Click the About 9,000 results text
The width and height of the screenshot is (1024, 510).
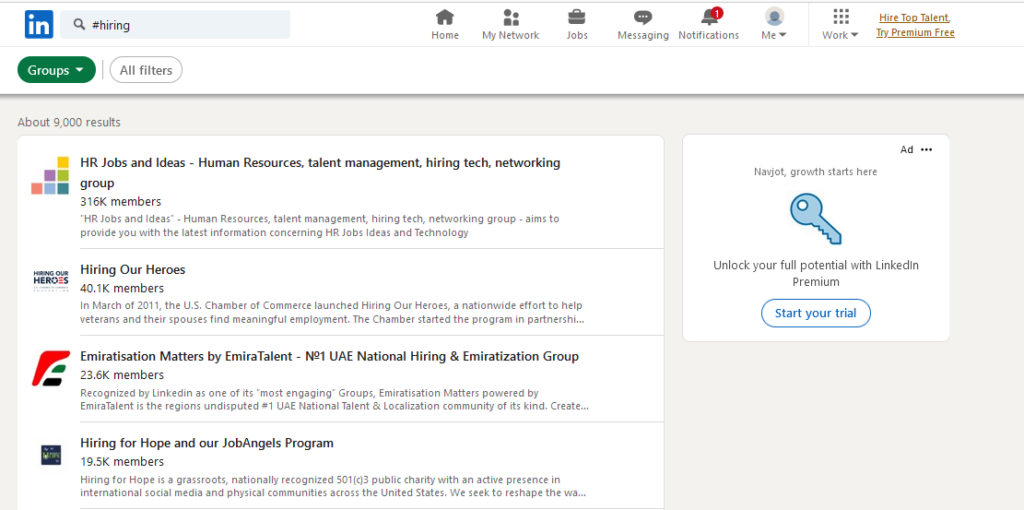[x=69, y=122]
